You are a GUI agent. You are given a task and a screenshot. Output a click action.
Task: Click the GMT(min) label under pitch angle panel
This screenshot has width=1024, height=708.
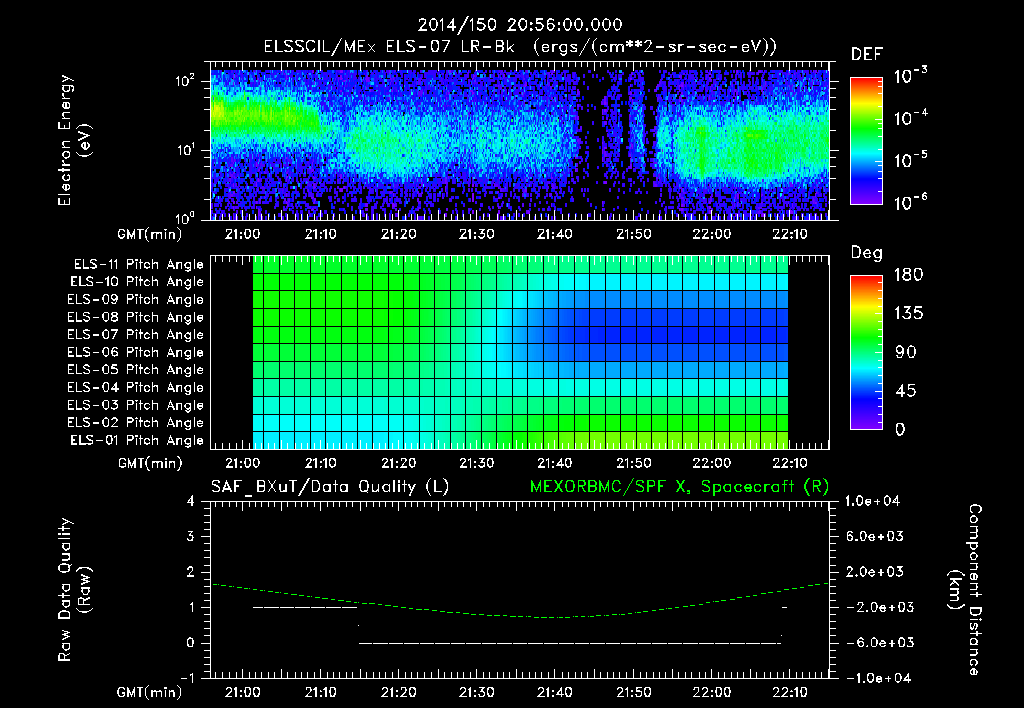pyautogui.click(x=150, y=463)
